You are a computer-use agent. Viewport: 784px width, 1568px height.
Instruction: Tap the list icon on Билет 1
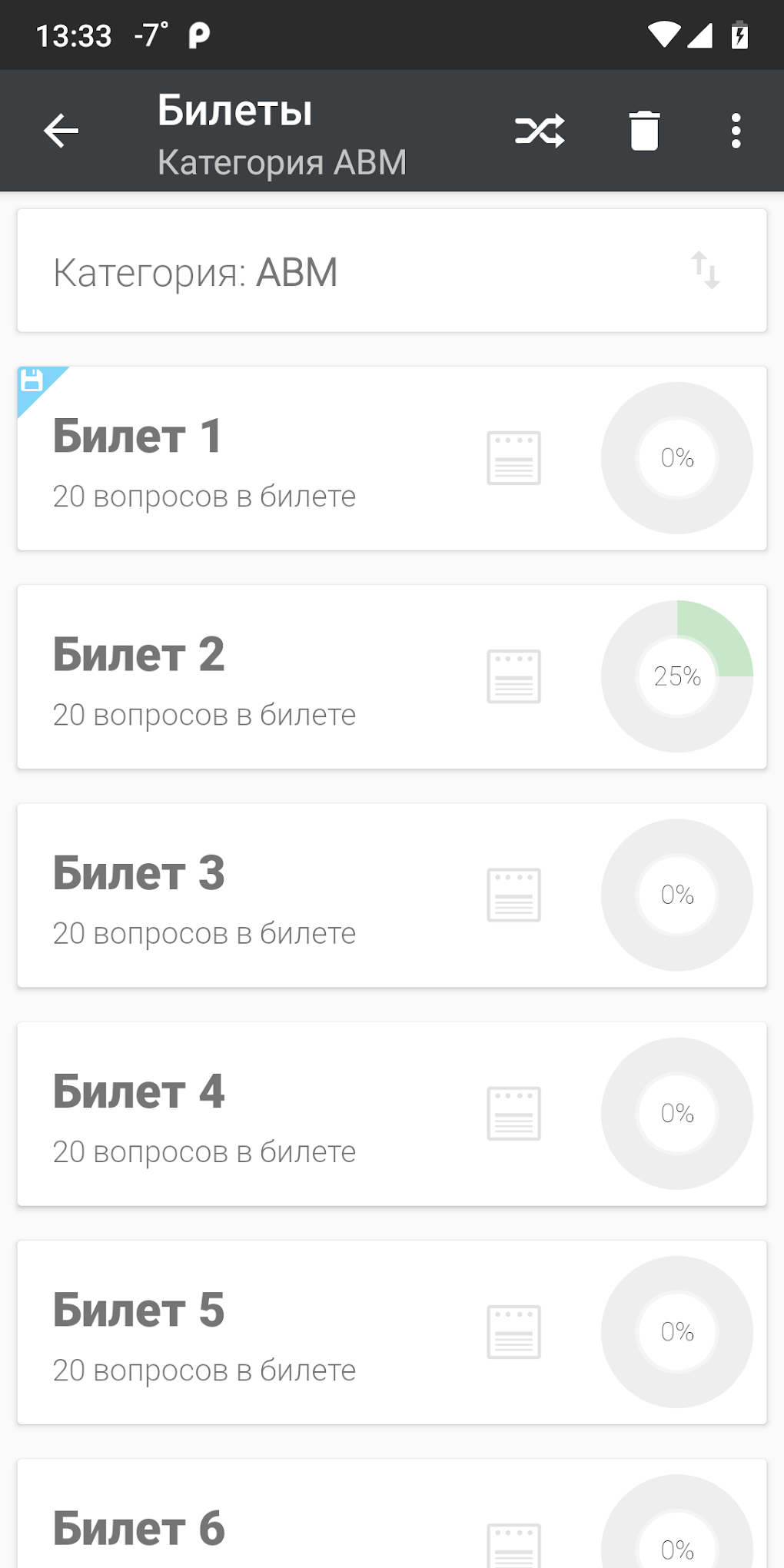click(x=513, y=458)
